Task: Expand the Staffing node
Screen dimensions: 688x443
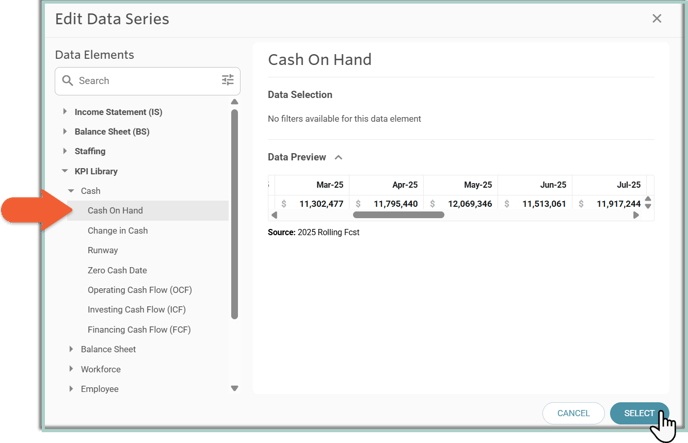Action: [x=65, y=151]
